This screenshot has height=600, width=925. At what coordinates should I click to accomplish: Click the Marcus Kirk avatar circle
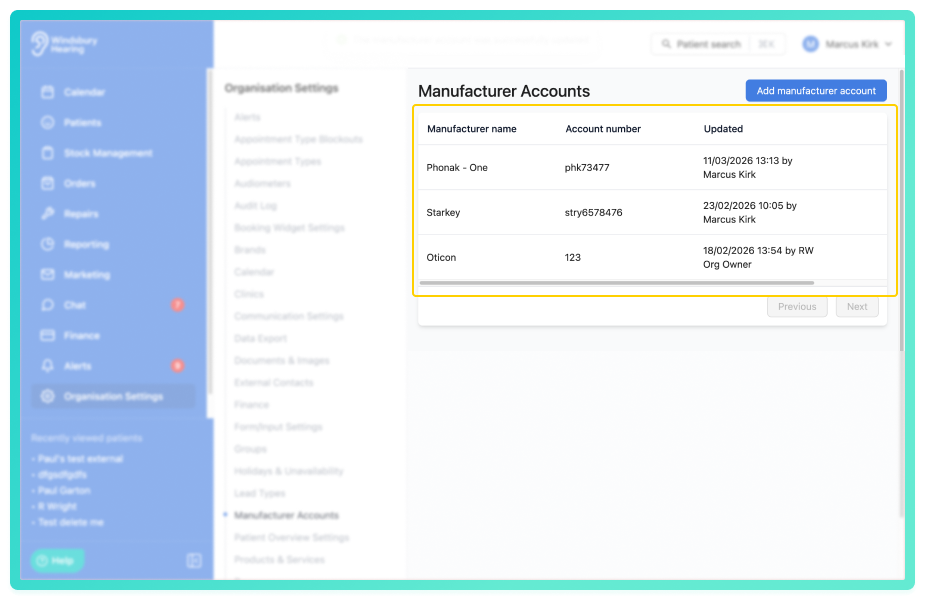[811, 44]
